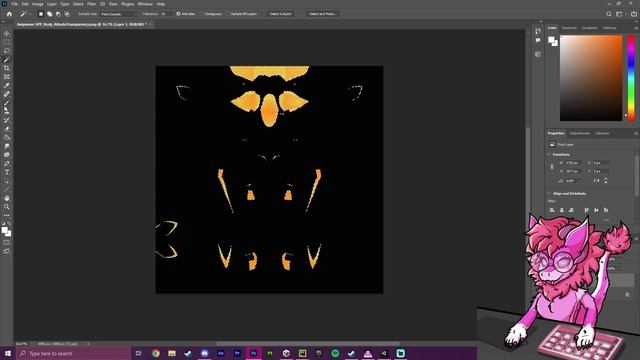Collapse the Align and Distribute section

point(549,193)
